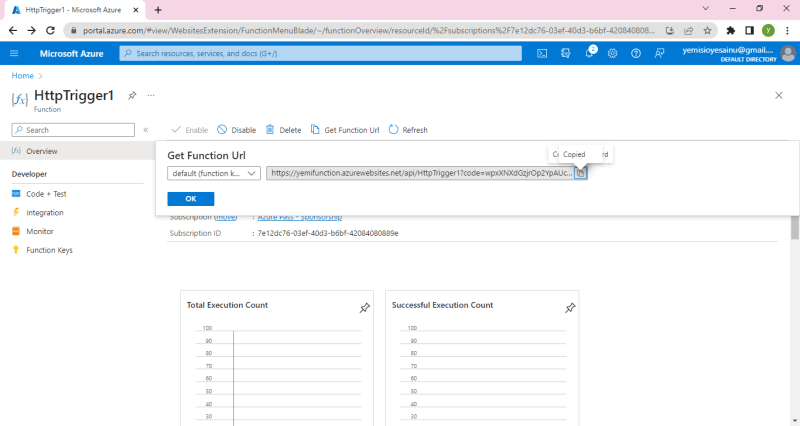Open Directories and subscriptions filter icon

point(565,53)
